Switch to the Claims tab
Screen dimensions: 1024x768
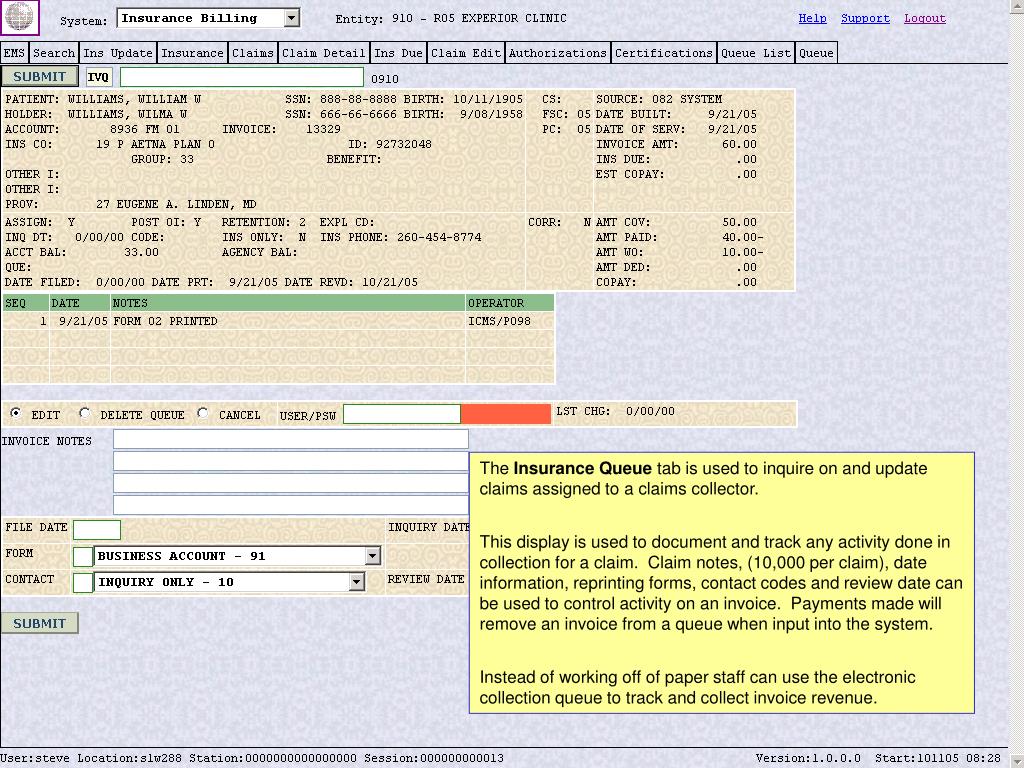click(253, 53)
